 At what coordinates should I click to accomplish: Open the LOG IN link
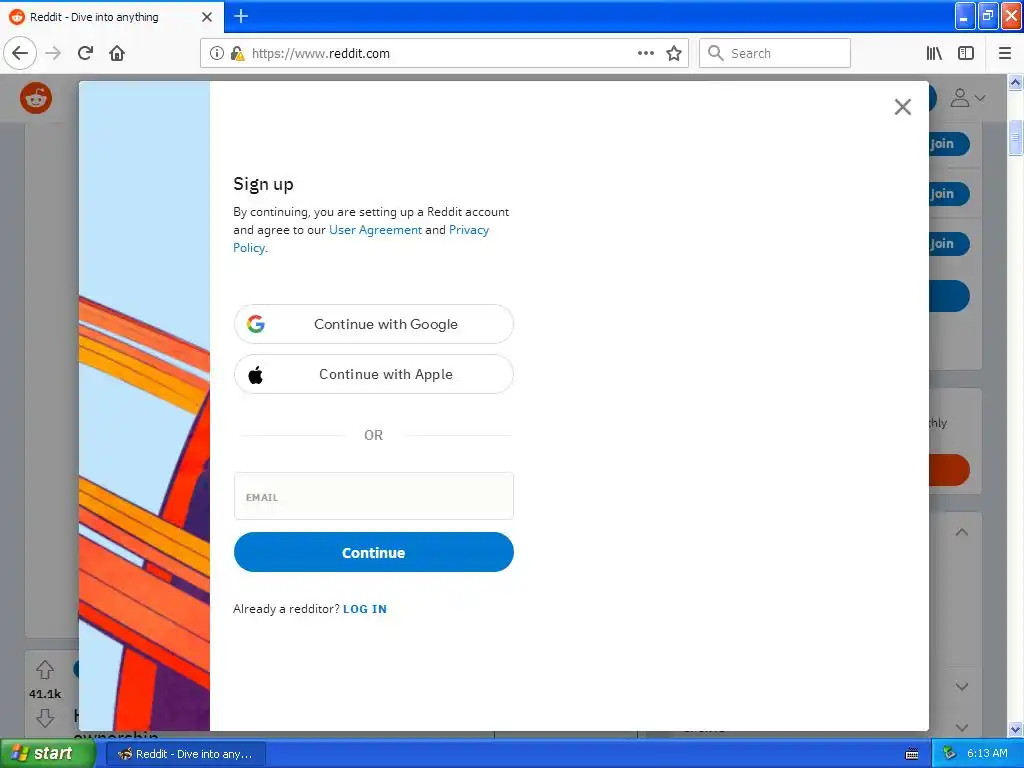point(364,609)
